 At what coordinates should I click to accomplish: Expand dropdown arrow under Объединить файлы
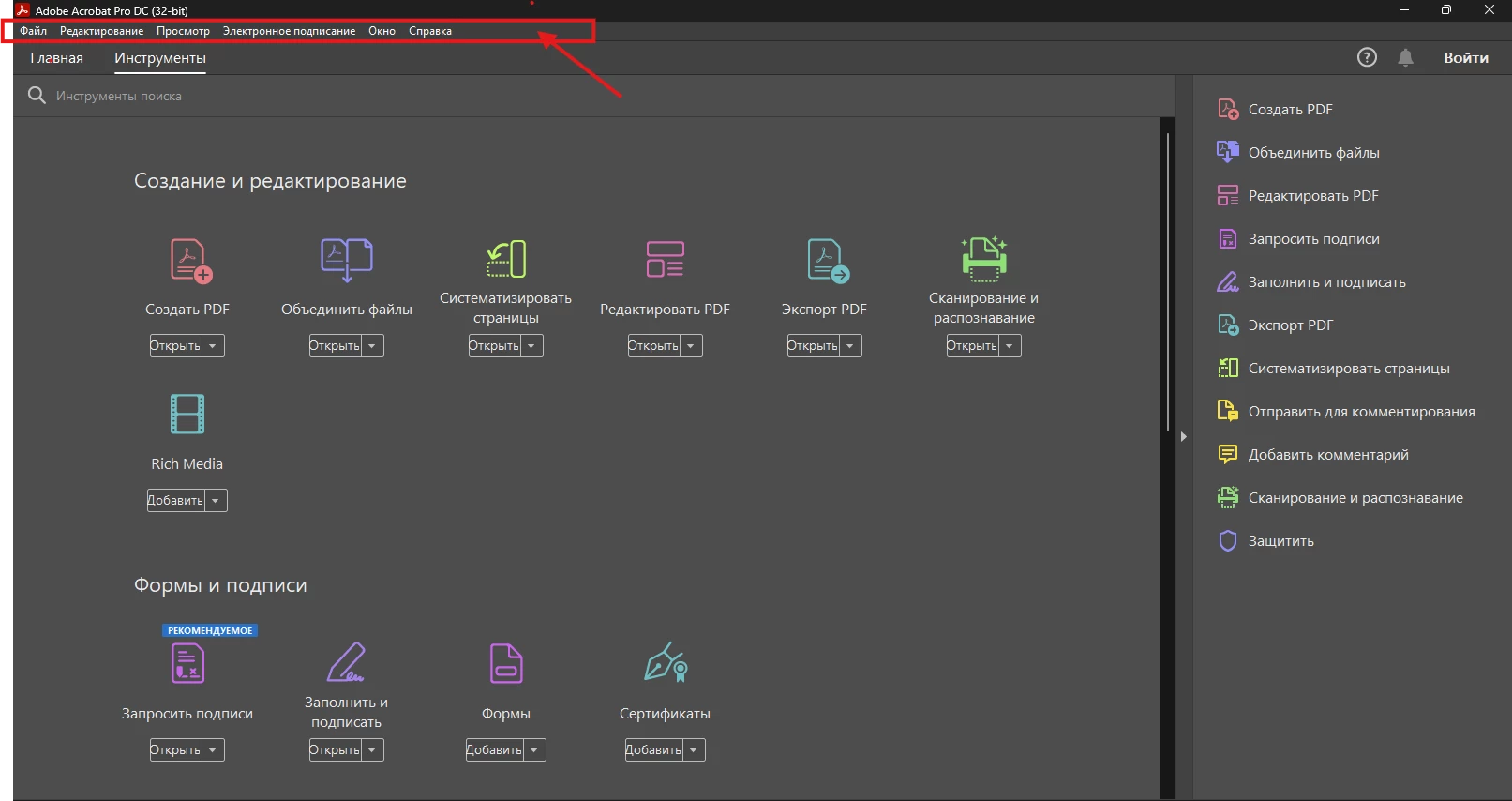point(372,346)
